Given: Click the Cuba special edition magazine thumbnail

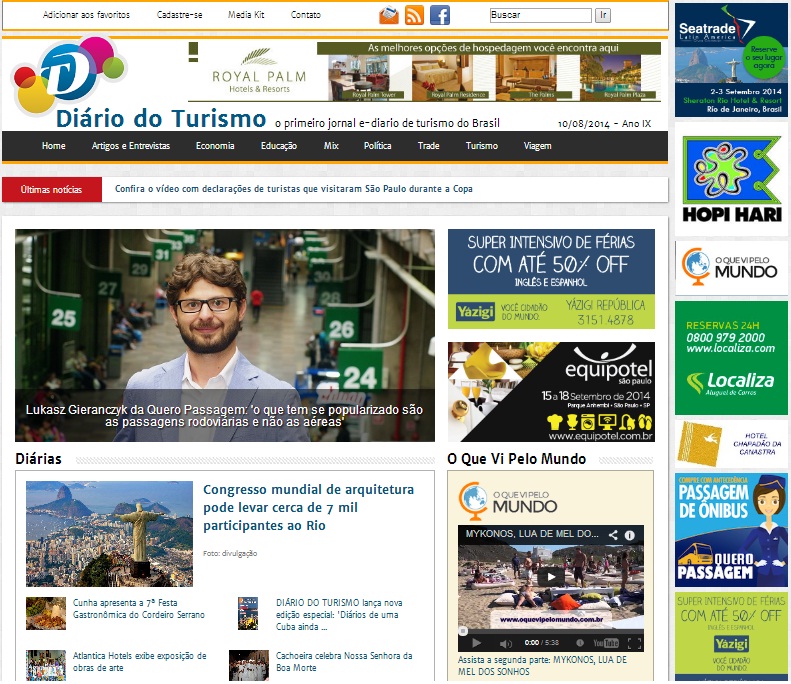Looking at the screenshot, I should 248,613.
